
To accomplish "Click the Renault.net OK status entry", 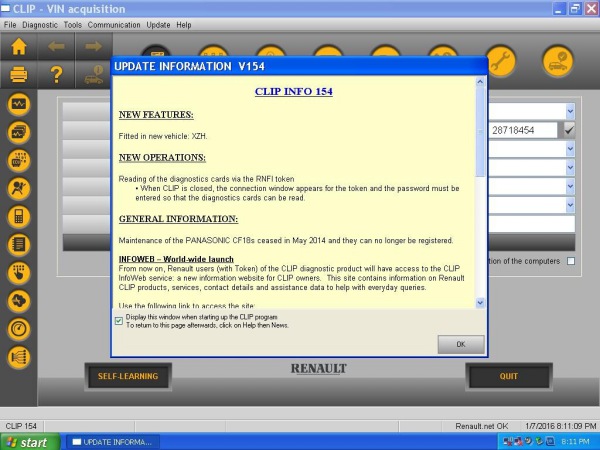I will [481, 426].
